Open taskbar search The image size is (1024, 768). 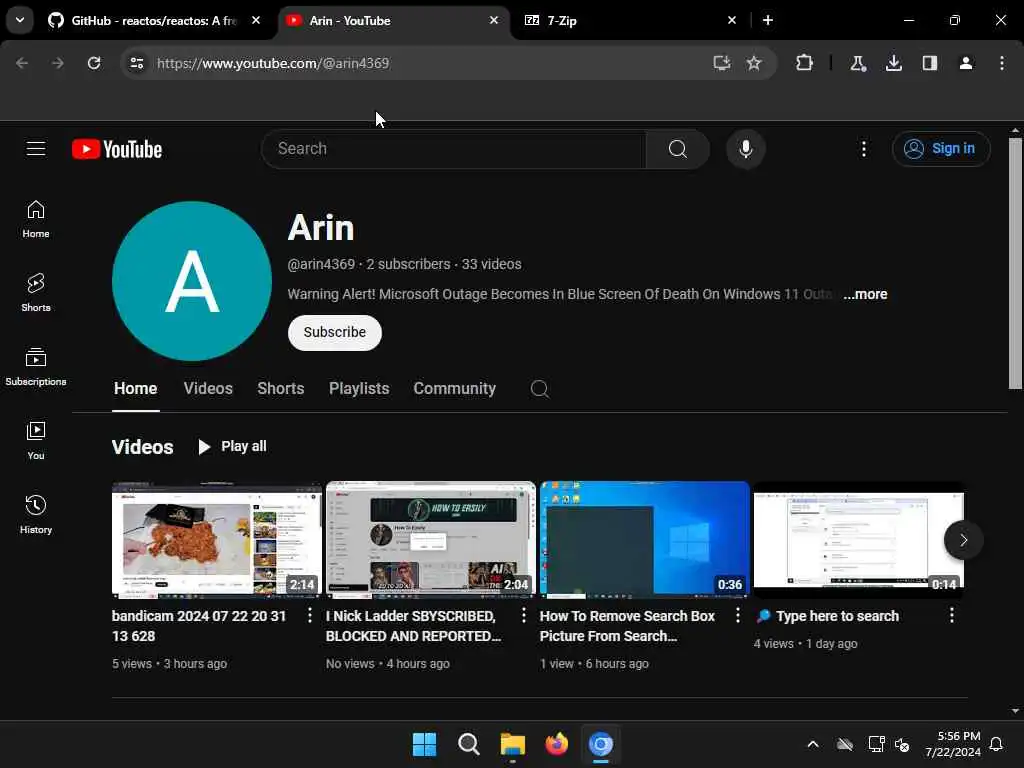[469, 744]
